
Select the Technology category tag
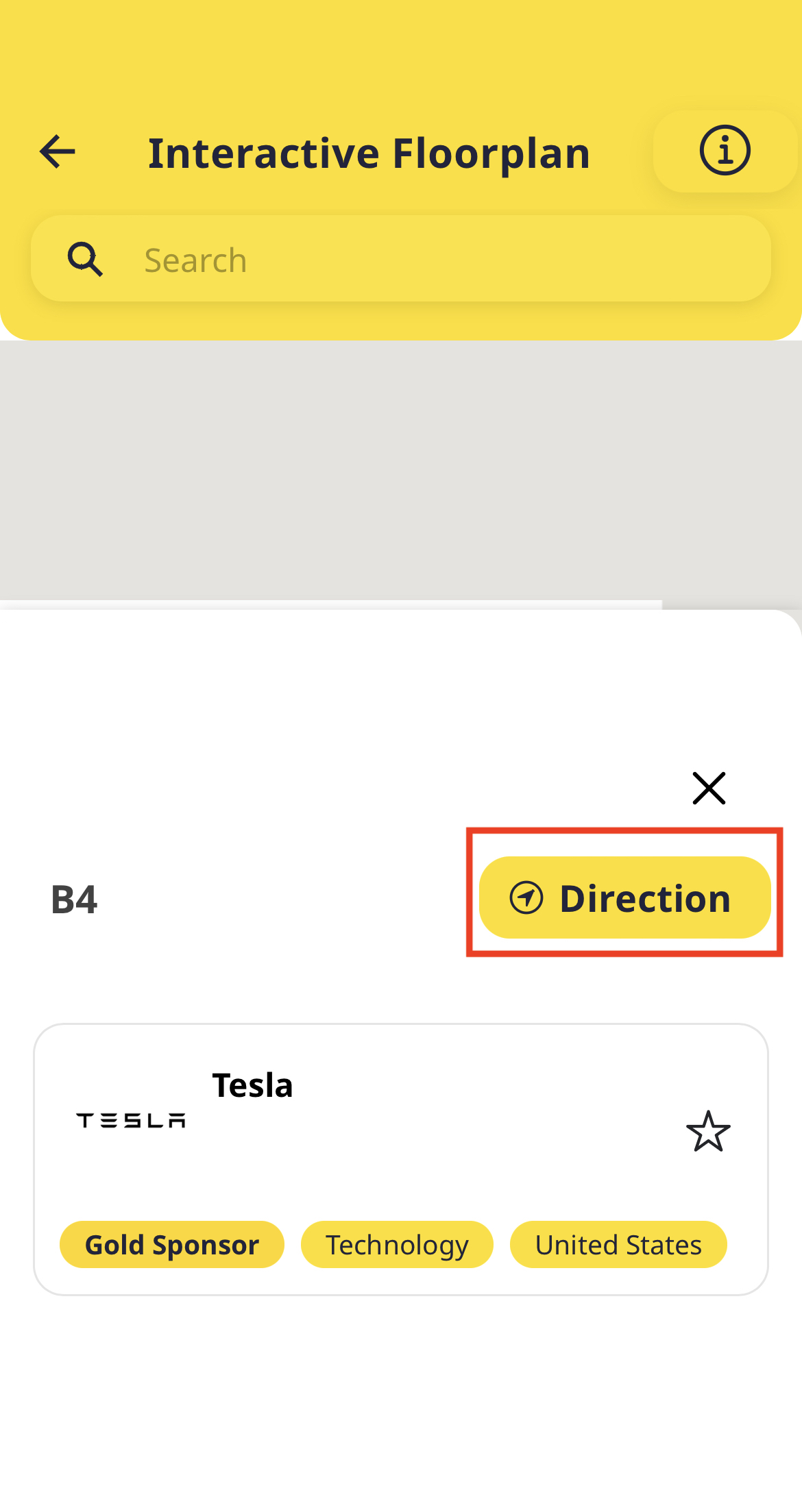tap(397, 1245)
